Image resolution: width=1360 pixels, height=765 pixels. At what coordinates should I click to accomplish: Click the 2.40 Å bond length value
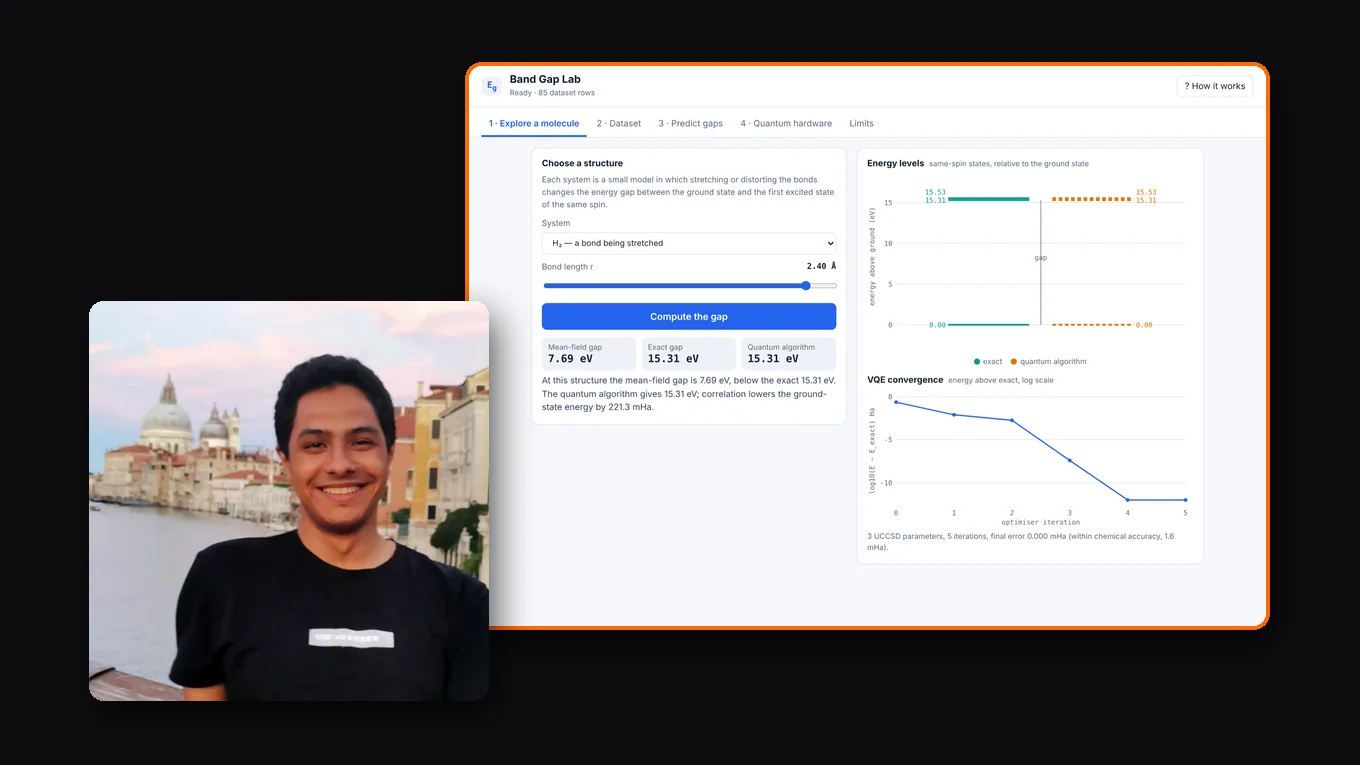tap(821, 267)
